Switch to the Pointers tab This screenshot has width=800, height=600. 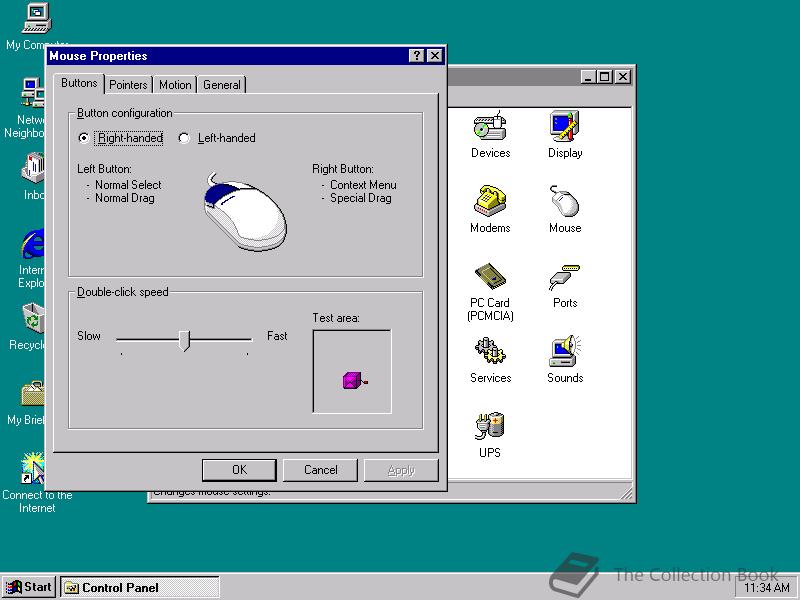pos(128,85)
